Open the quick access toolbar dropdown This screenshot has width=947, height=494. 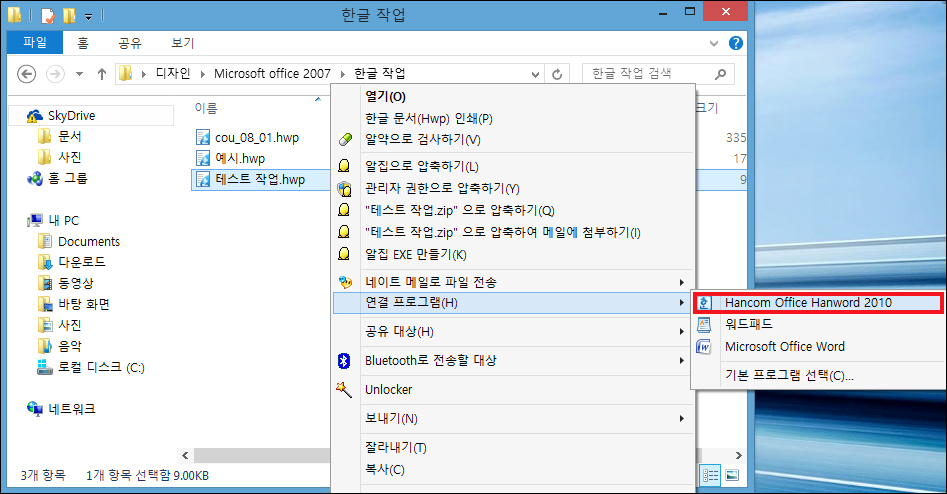88,16
